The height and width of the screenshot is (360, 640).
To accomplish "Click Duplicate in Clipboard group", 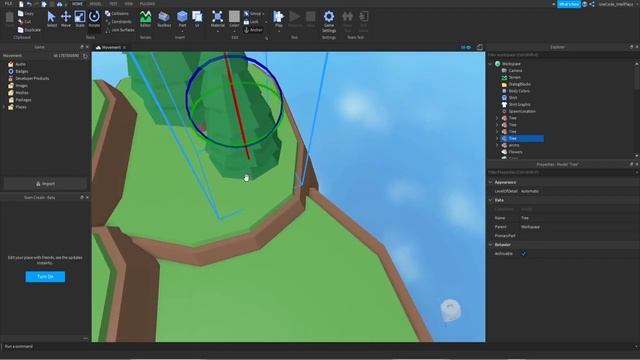I will tap(29, 30).
